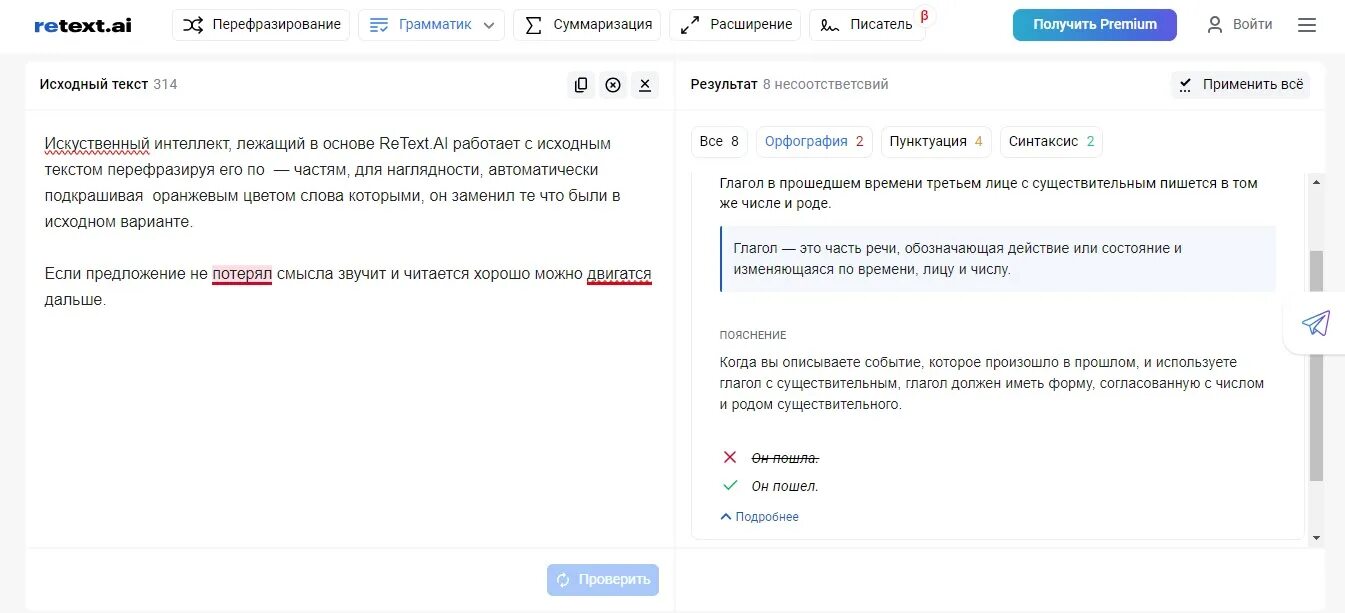This screenshot has width=1345, height=613.
Task: Click the retext.ai logo
Action: (x=83, y=25)
